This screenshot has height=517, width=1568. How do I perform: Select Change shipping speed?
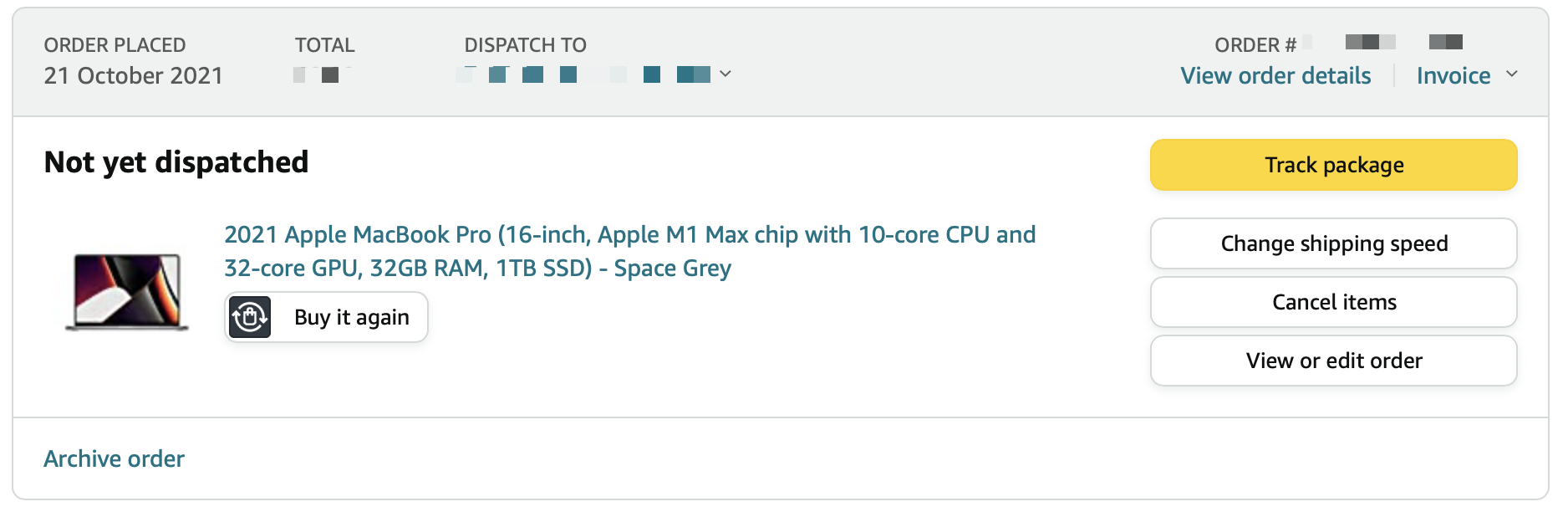pos(1333,243)
